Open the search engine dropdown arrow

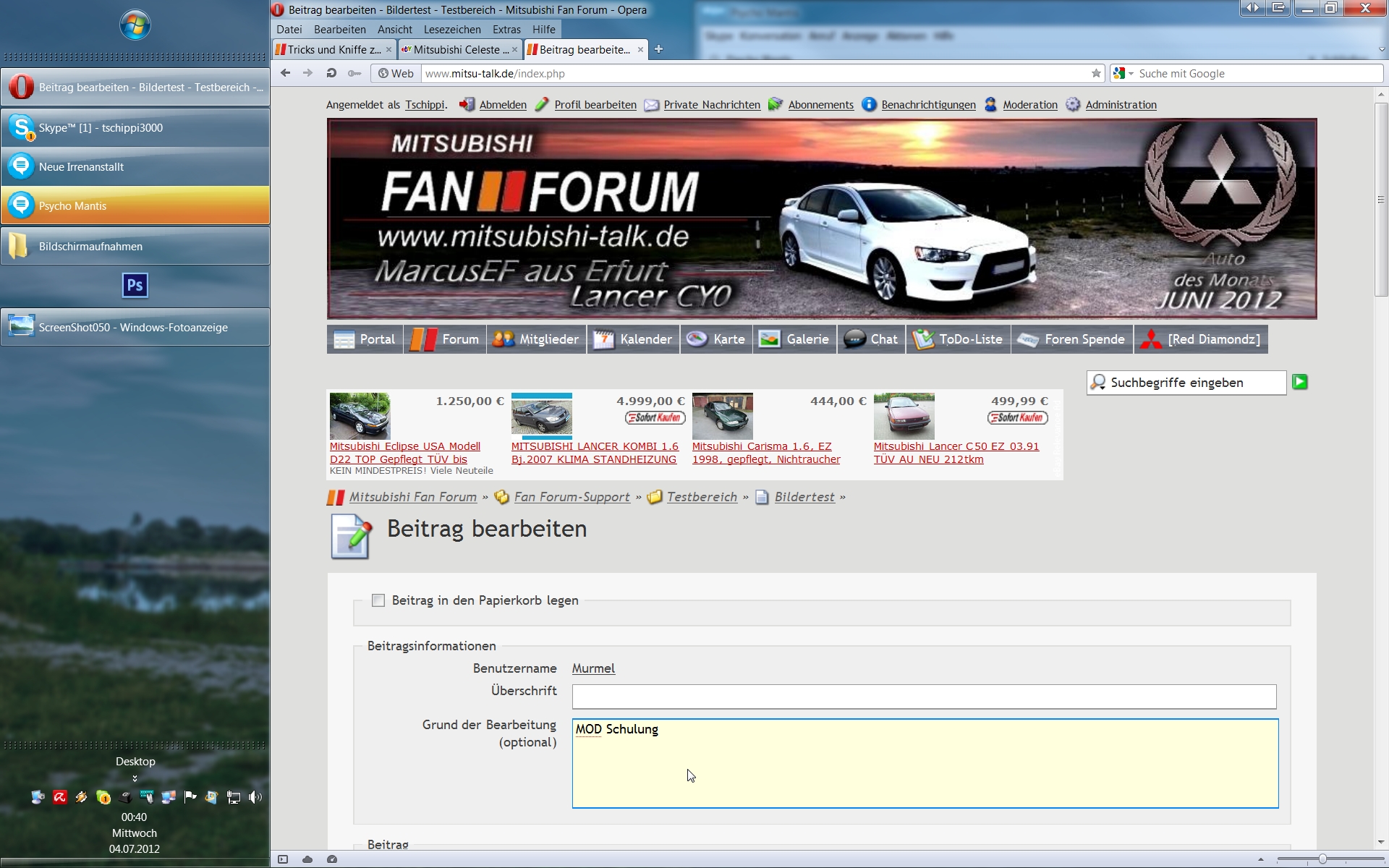[1131, 74]
